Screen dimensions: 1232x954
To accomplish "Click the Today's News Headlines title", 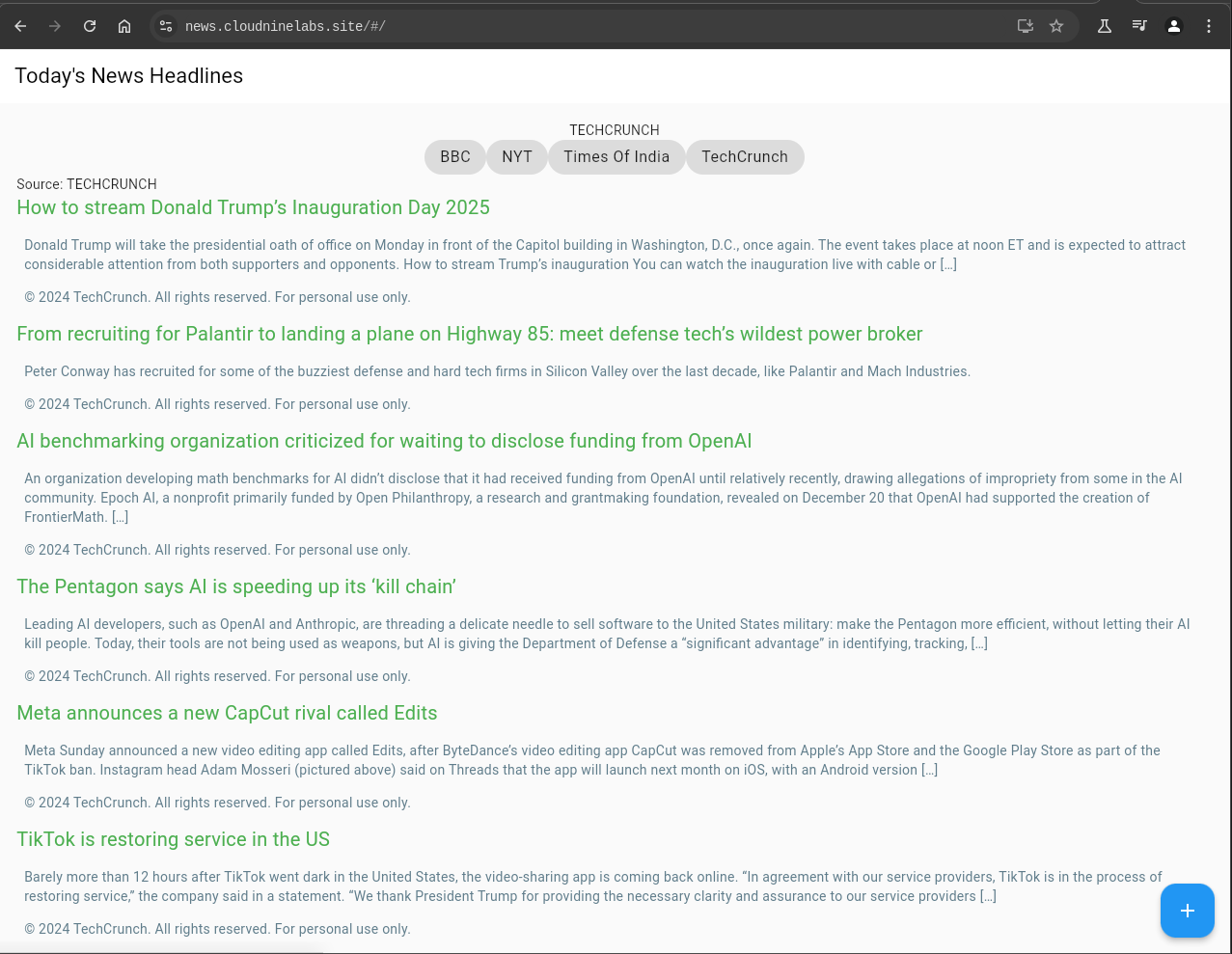I will tap(129, 76).
